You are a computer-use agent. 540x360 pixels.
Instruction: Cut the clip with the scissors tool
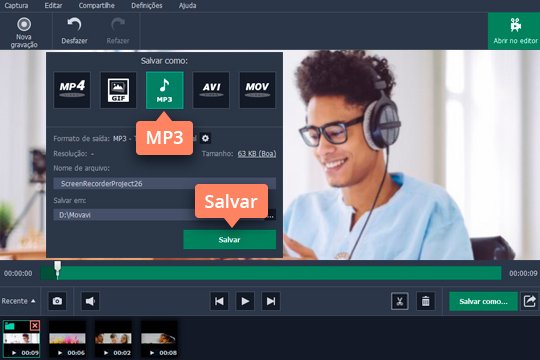tap(399, 301)
